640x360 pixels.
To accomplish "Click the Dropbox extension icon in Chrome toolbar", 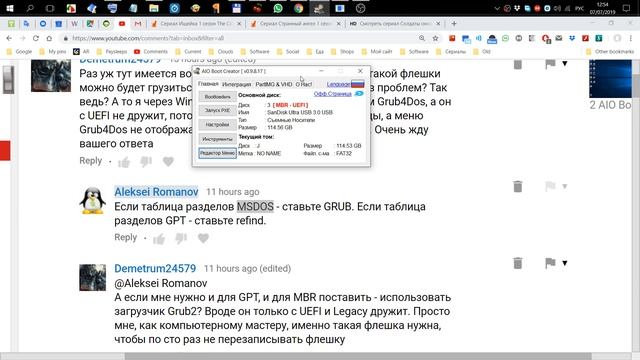I will pos(572,38).
